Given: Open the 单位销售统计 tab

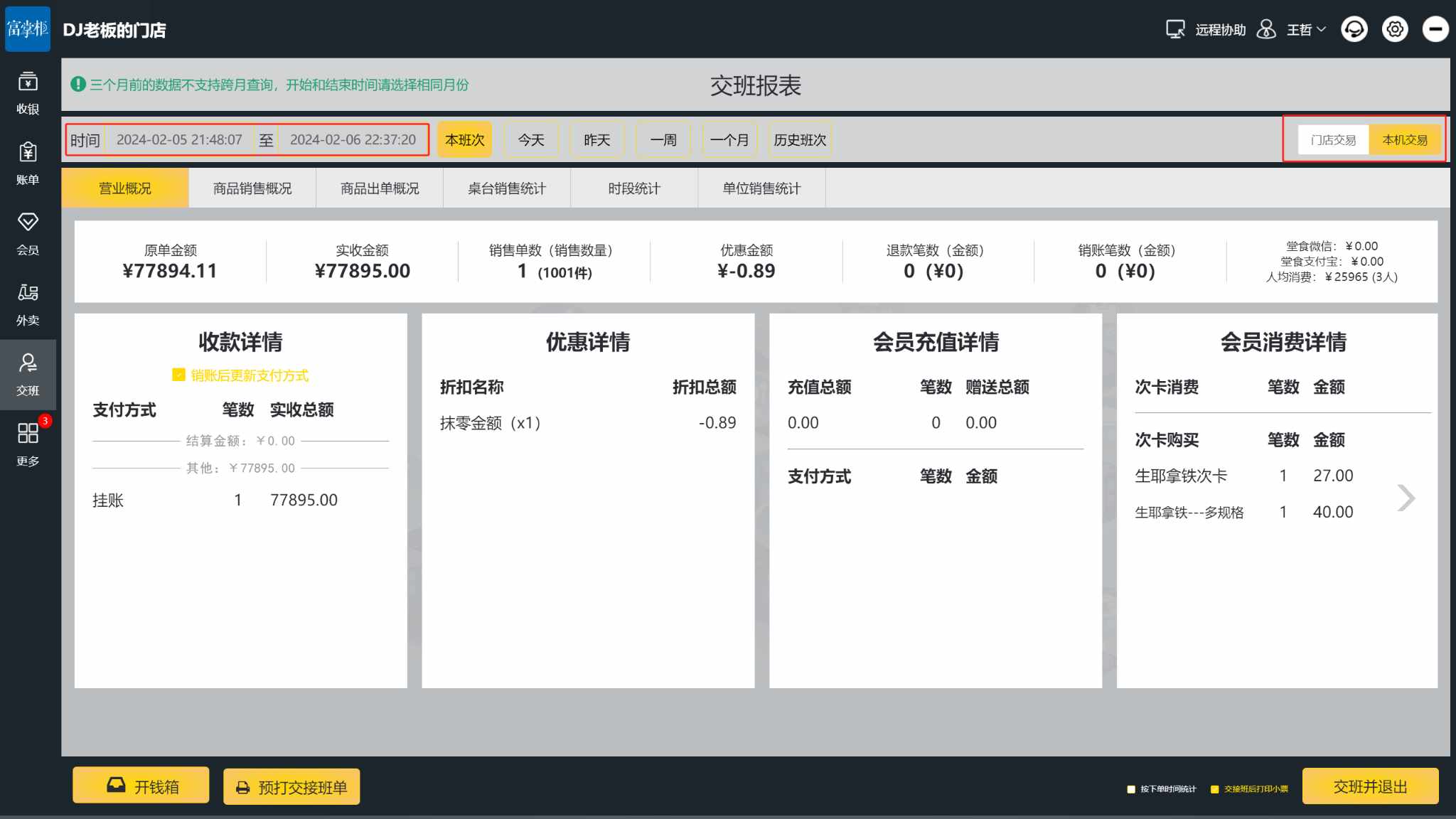Looking at the screenshot, I should click(x=761, y=188).
